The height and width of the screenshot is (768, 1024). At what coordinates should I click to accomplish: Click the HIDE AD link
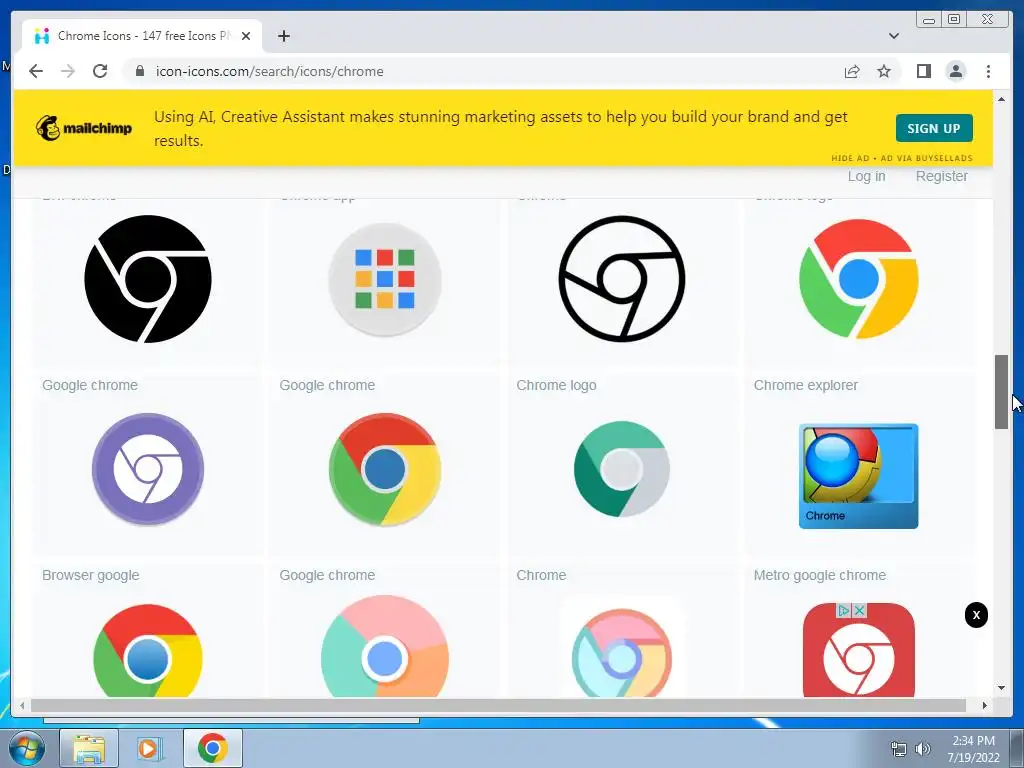[850, 158]
